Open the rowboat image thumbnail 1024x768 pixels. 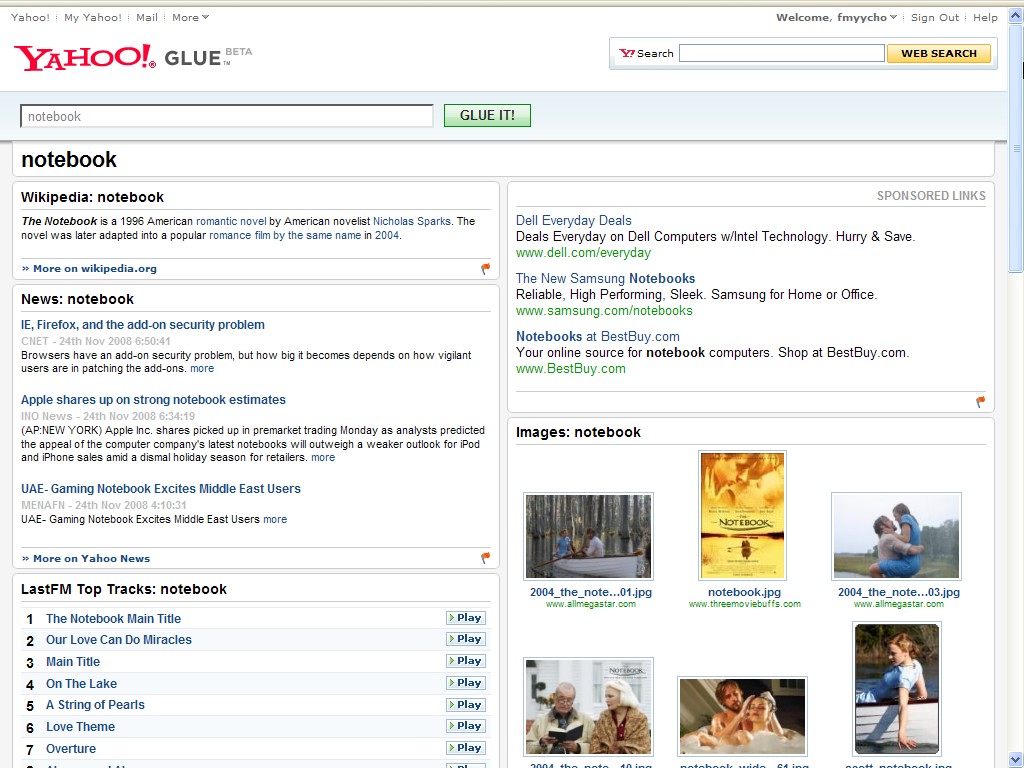click(x=588, y=536)
